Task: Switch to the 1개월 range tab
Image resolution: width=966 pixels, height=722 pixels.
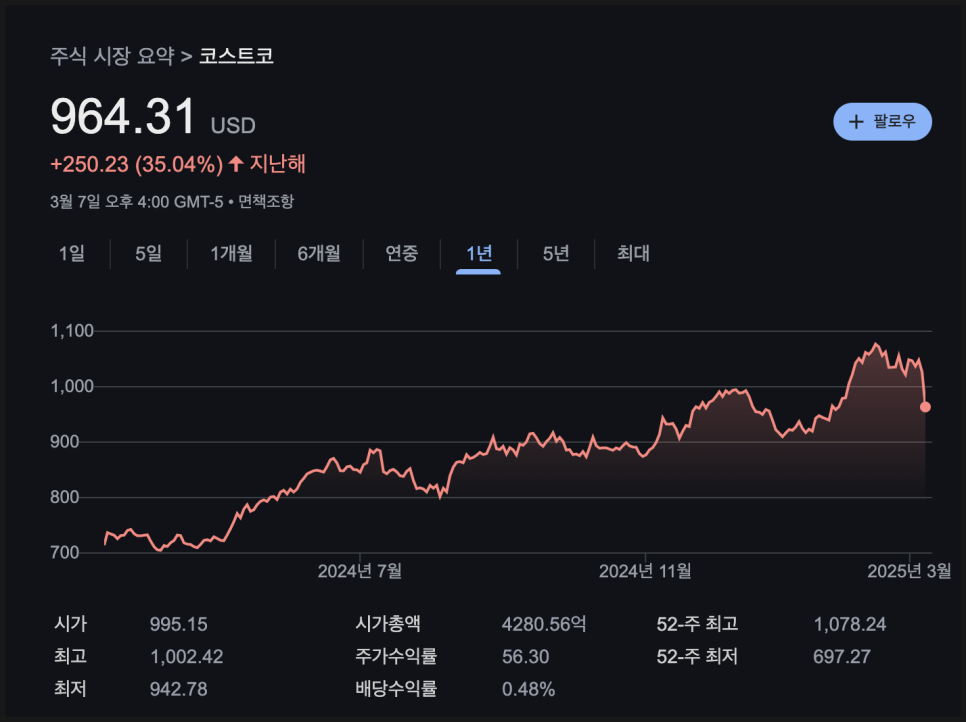Action: click(231, 253)
